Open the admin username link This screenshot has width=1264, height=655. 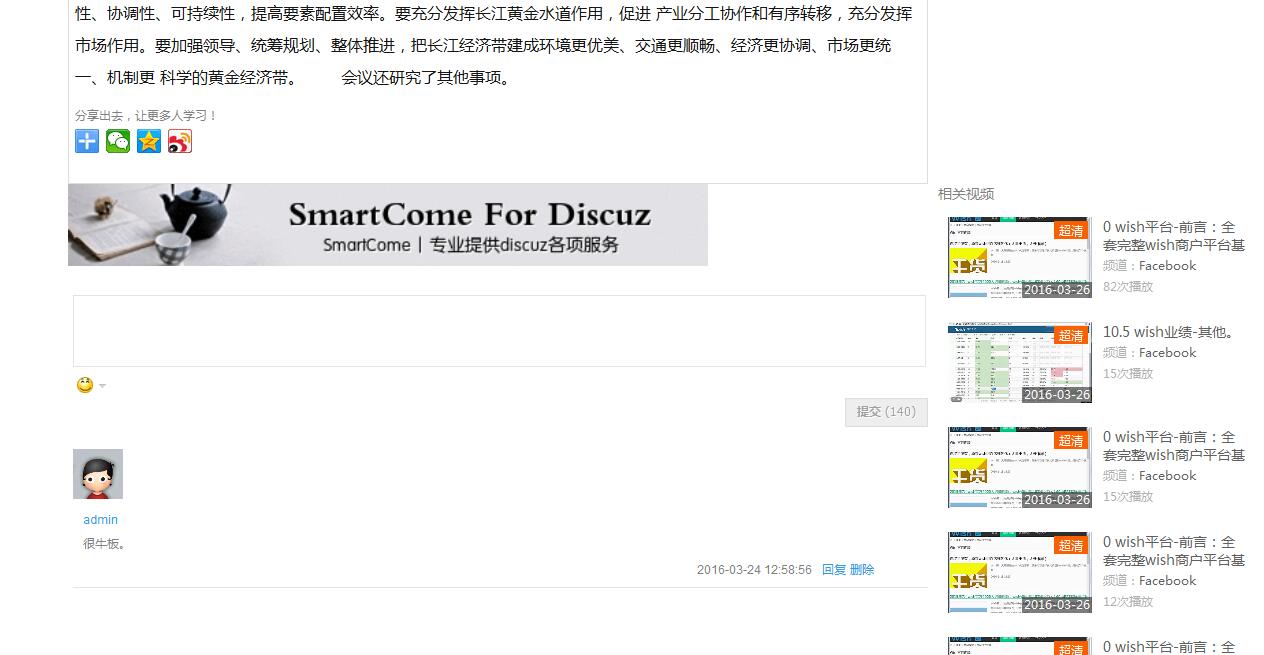pos(100,520)
